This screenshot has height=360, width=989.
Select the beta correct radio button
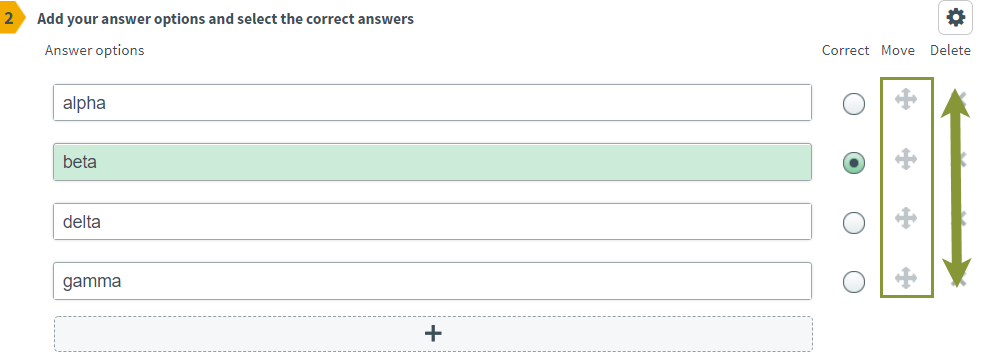[x=854, y=163]
